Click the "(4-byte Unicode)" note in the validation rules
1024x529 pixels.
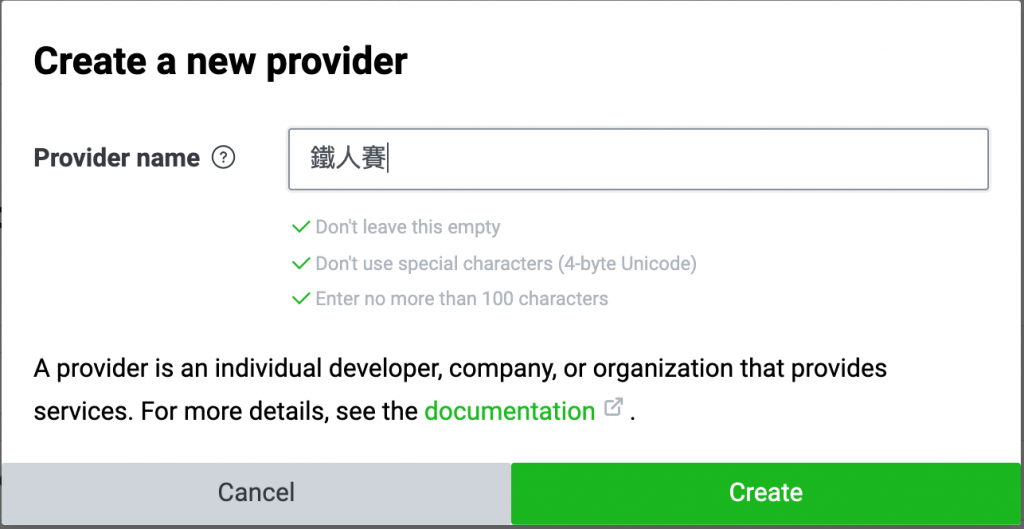point(627,263)
